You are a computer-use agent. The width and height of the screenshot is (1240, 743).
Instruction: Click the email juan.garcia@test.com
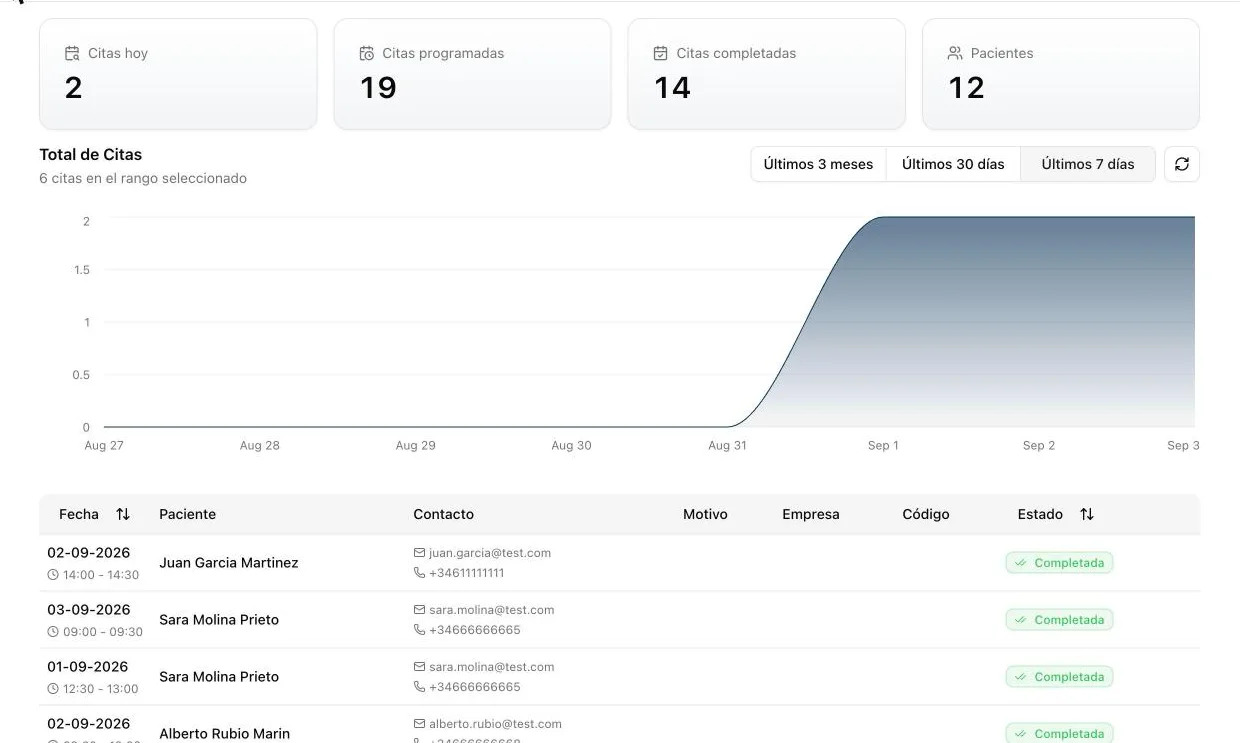pos(490,553)
